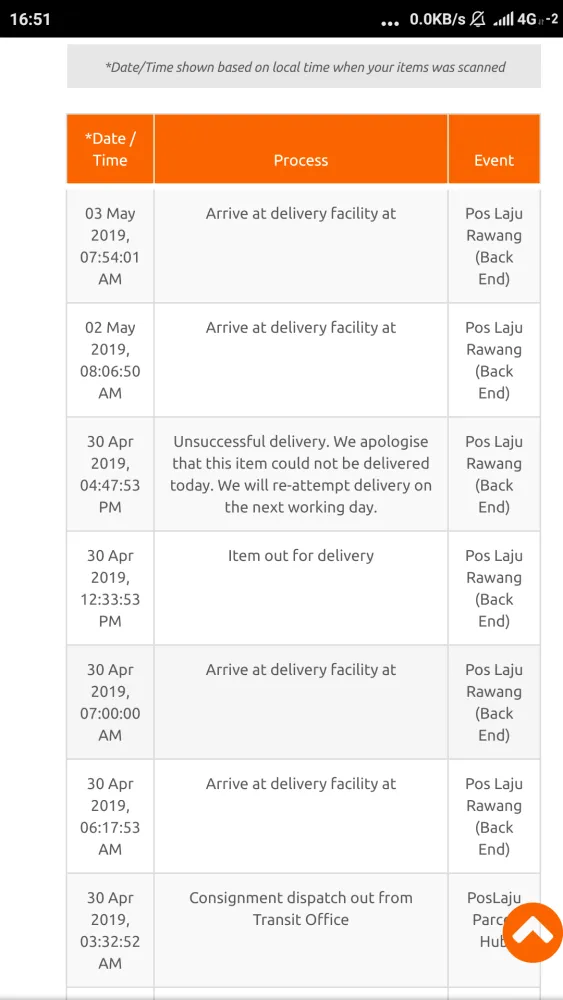This screenshot has width=563, height=1000.
Task: Tap the 30 Apr 2019 04:47:53 PM timestamp
Action: (110, 474)
